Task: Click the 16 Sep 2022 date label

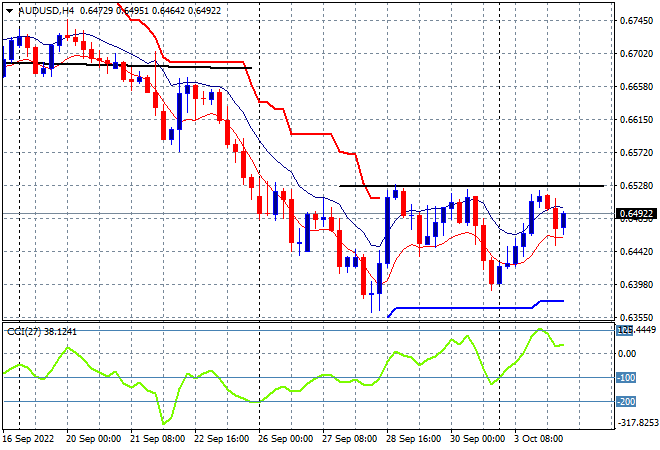Action: point(28,439)
